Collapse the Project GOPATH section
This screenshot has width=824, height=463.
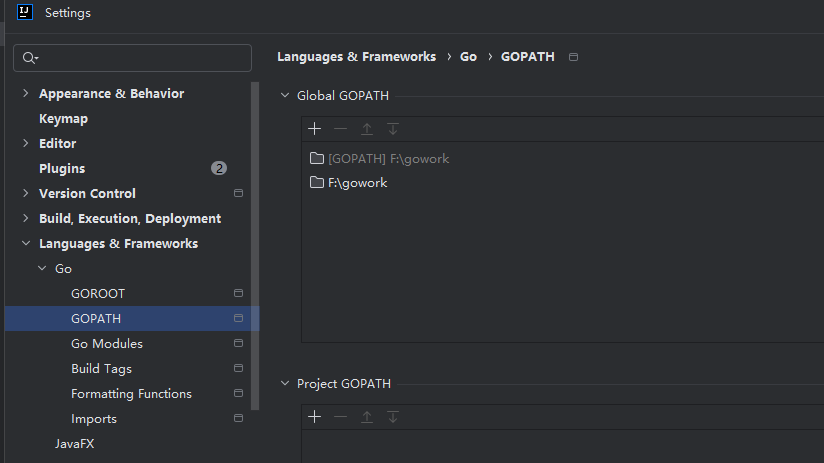(285, 384)
